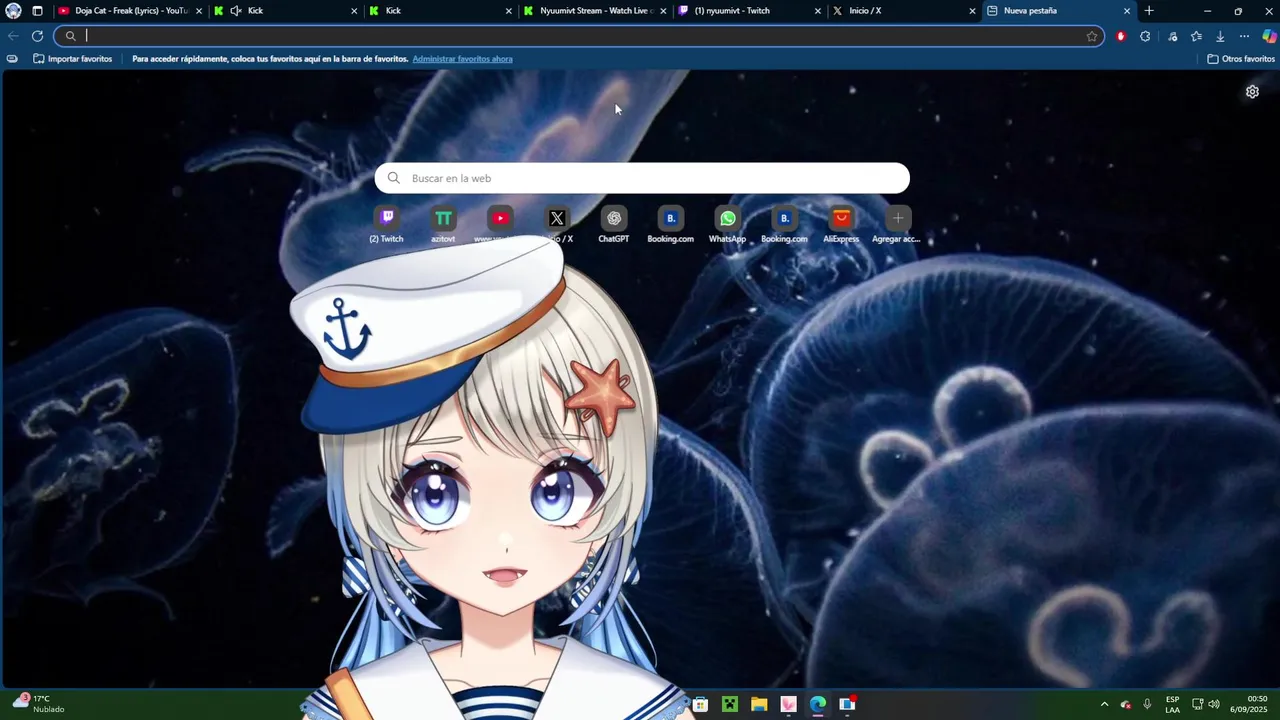Open the azitovt shortcut tile
This screenshot has width=1280, height=720.
(x=443, y=225)
